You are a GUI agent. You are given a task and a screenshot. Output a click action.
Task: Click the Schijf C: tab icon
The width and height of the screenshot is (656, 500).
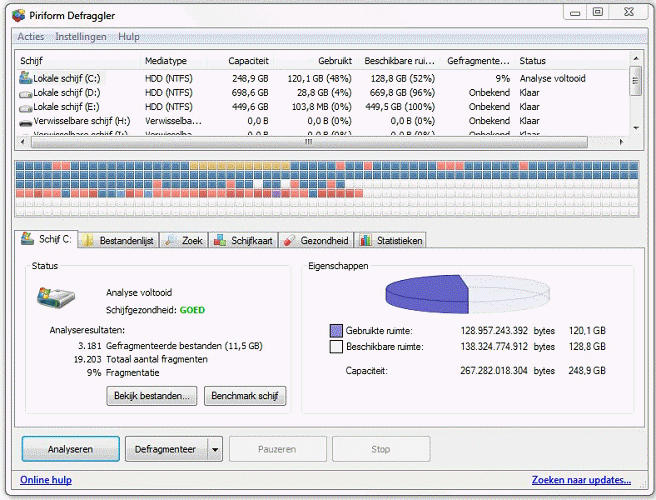pyautogui.click(x=28, y=238)
